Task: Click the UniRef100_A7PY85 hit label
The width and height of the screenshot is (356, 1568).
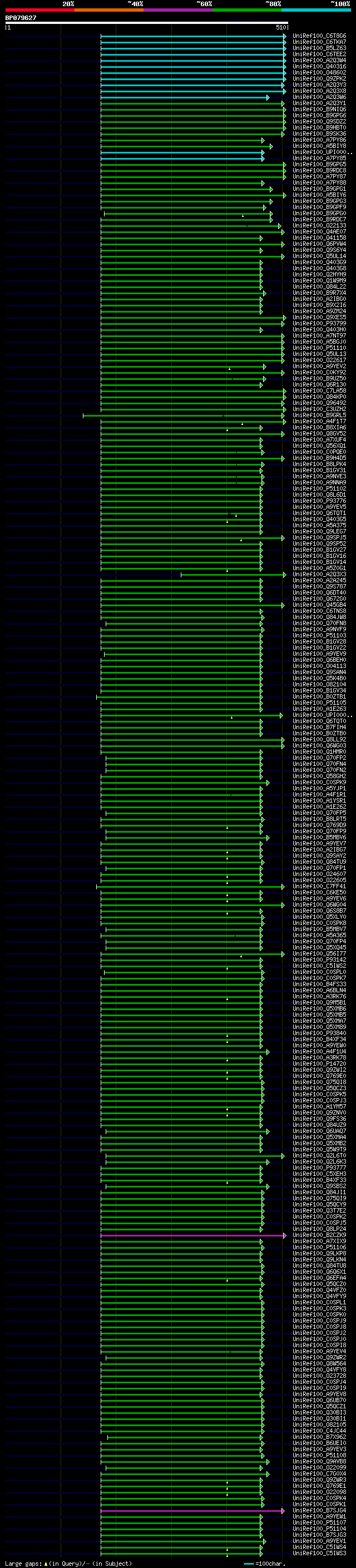Action: click(x=319, y=159)
